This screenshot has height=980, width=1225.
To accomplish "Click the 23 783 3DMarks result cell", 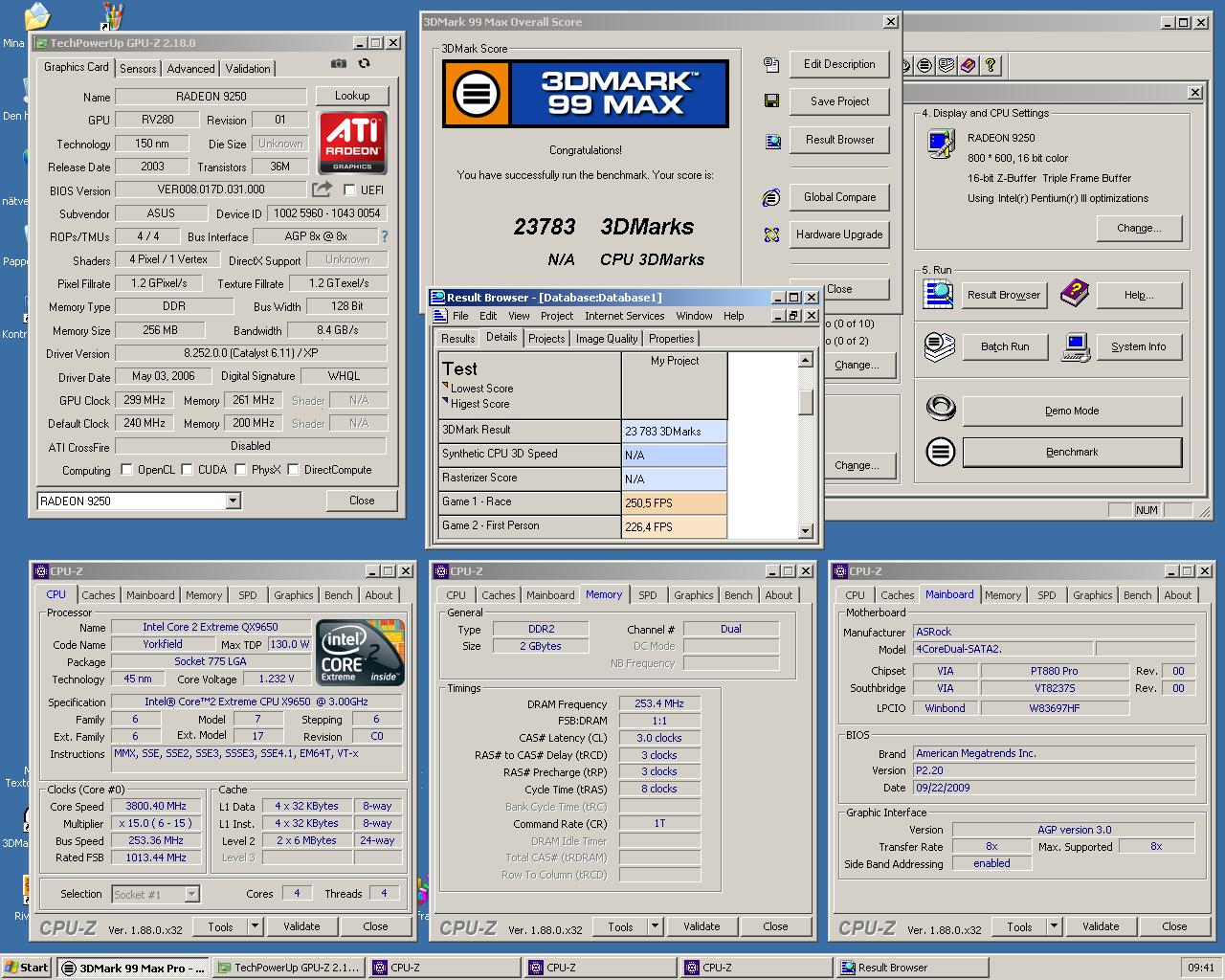I will [675, 431].
